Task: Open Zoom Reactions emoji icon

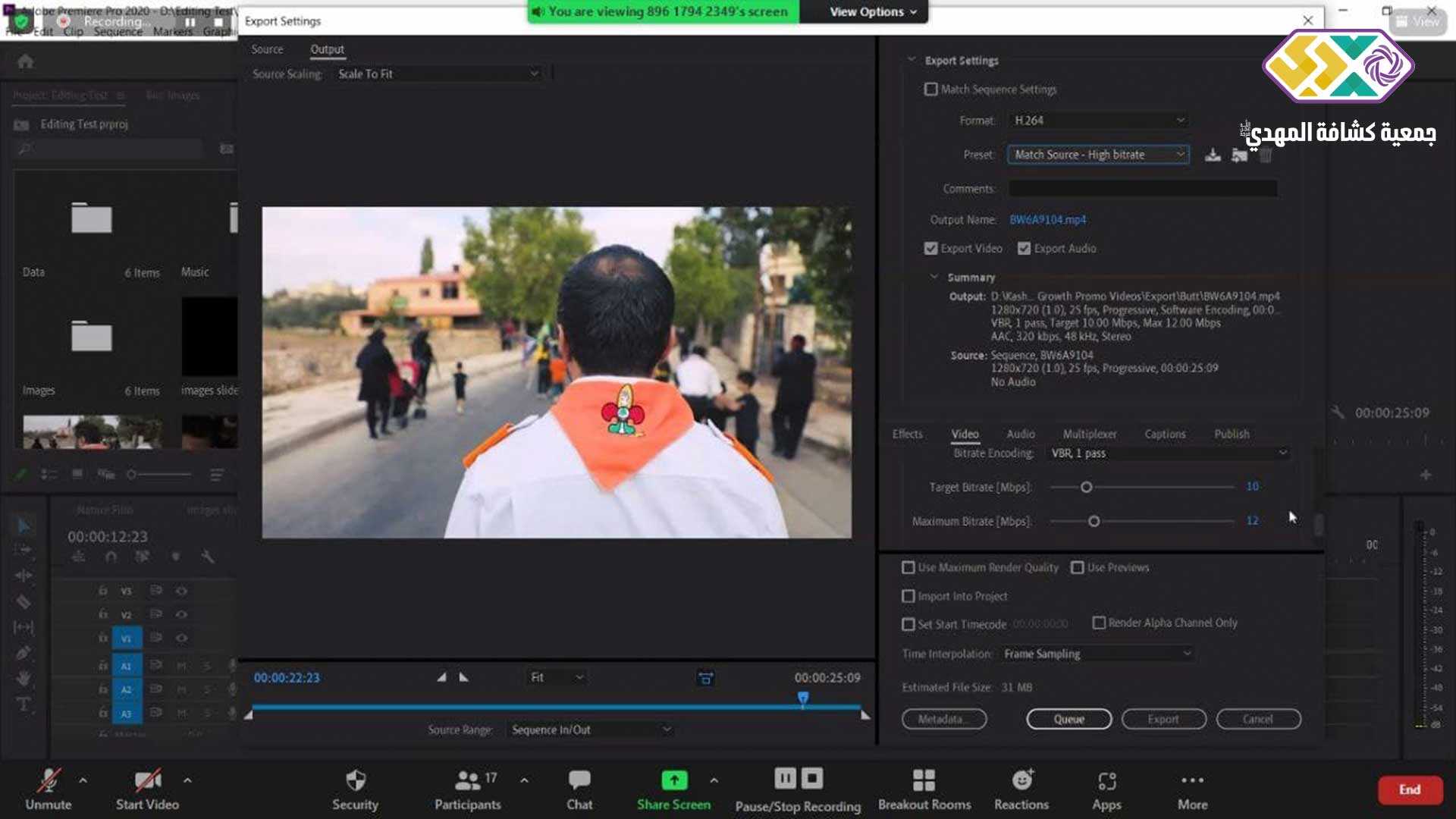Action: 1021,780
